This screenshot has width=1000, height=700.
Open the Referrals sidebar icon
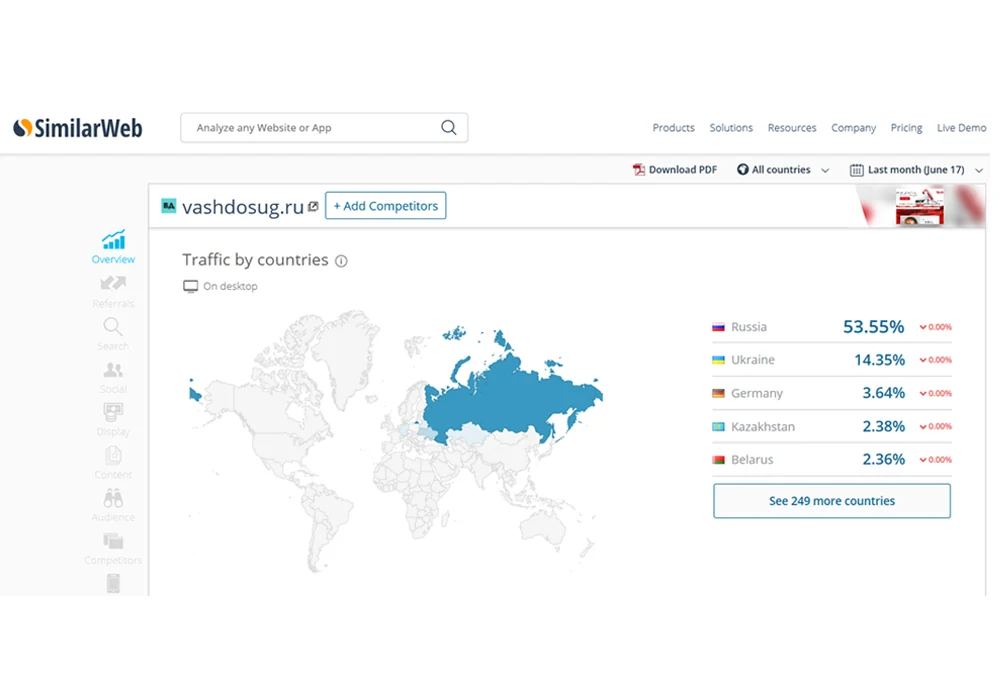click(x=113, y=283)
